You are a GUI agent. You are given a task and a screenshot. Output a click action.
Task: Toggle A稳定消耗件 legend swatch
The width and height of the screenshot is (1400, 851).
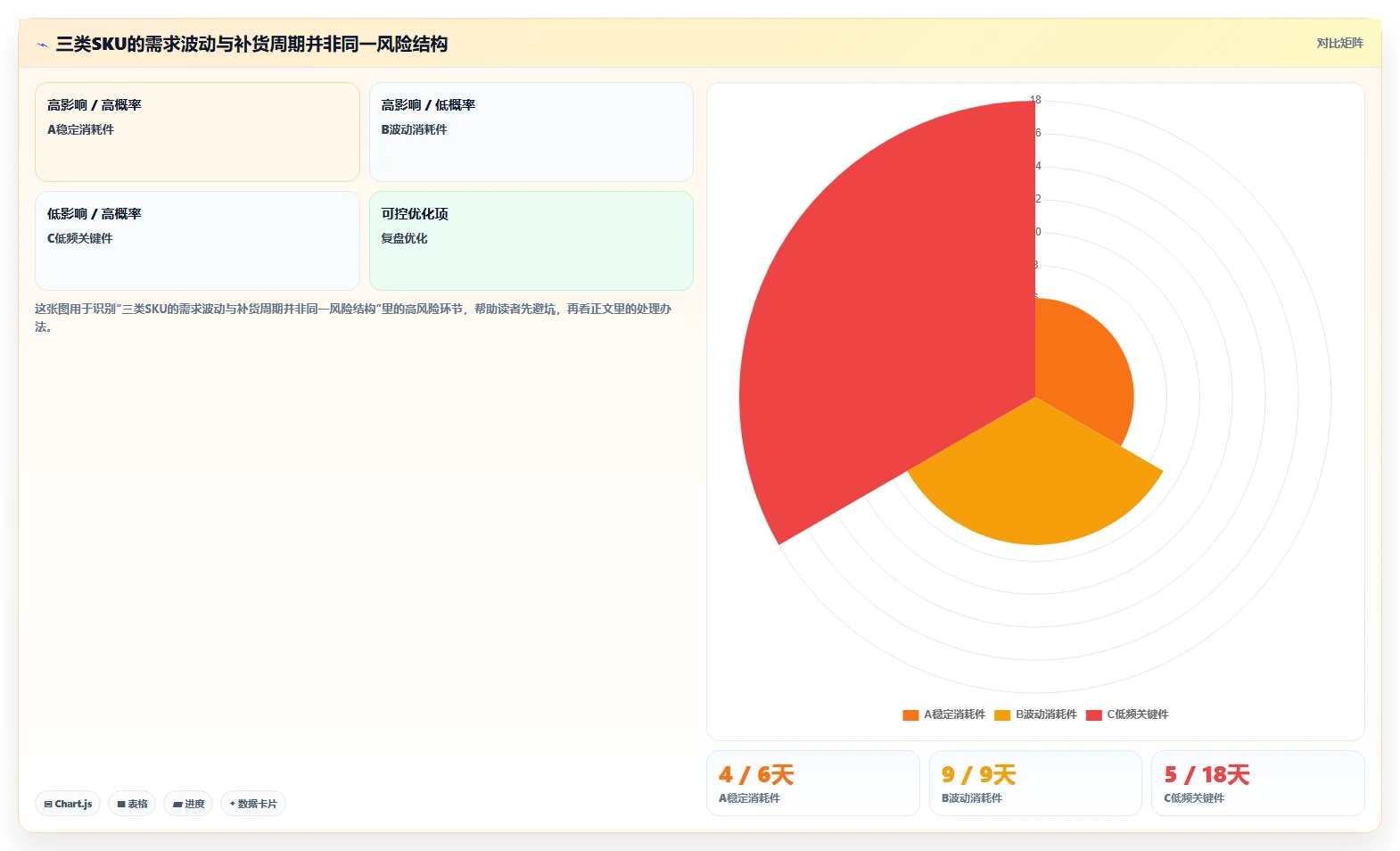pyautogui.click(x=910, y=715)
